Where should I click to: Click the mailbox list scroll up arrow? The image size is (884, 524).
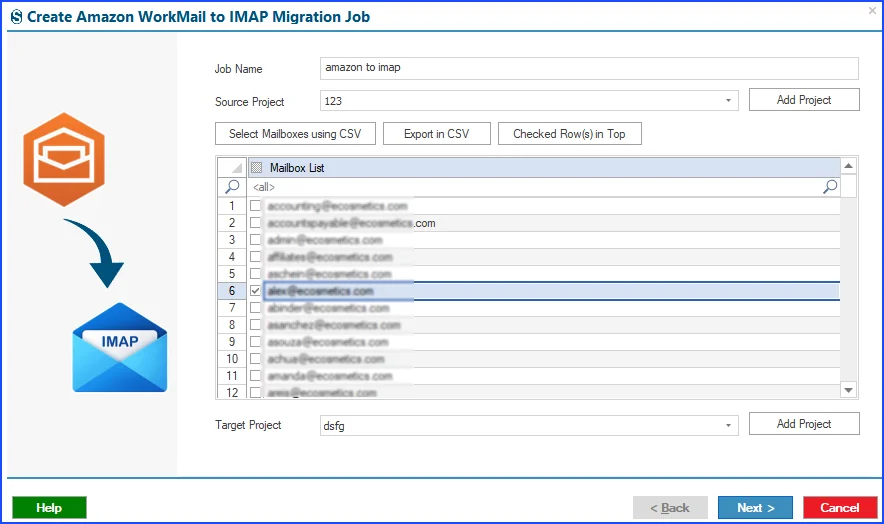[848, 166]
